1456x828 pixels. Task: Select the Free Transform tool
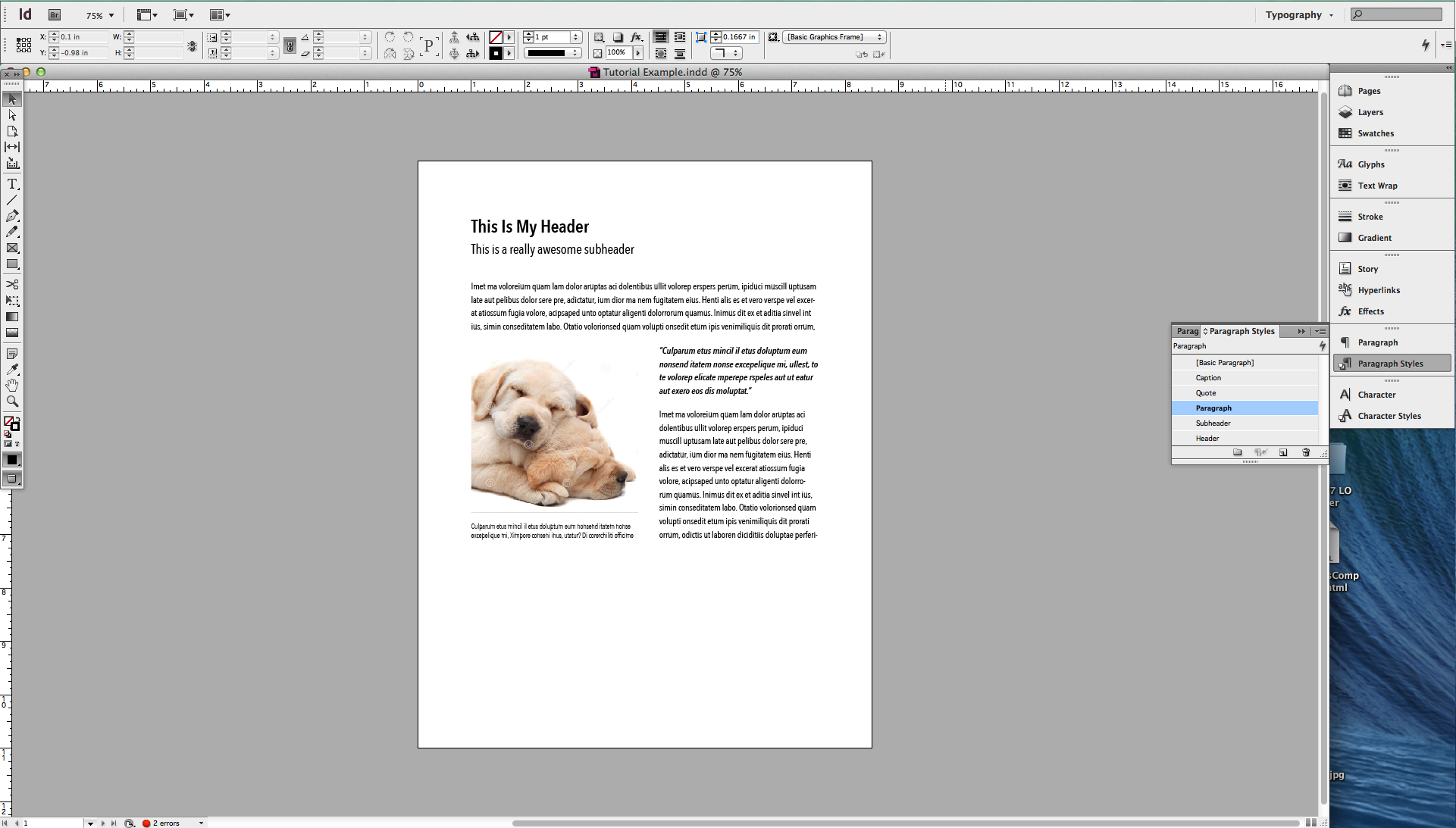12,301
